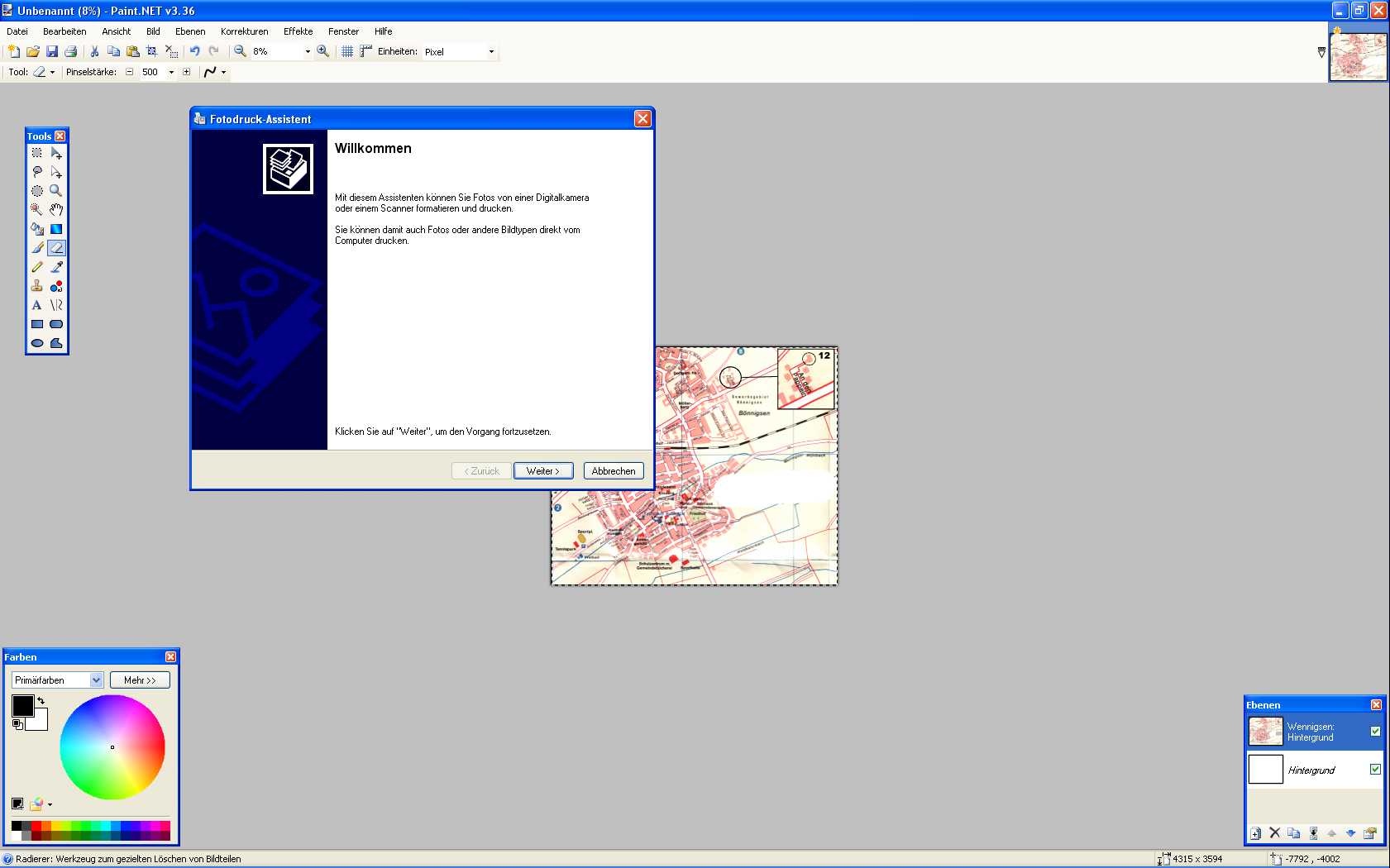Select the Clone Stamp tool

pos(37,286)
